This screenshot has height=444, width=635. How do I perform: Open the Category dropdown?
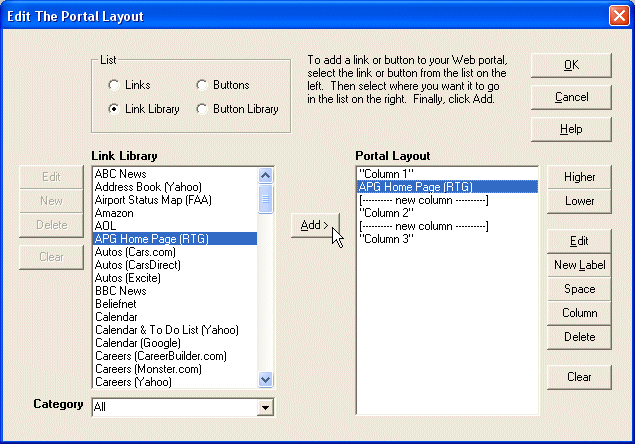265,408
